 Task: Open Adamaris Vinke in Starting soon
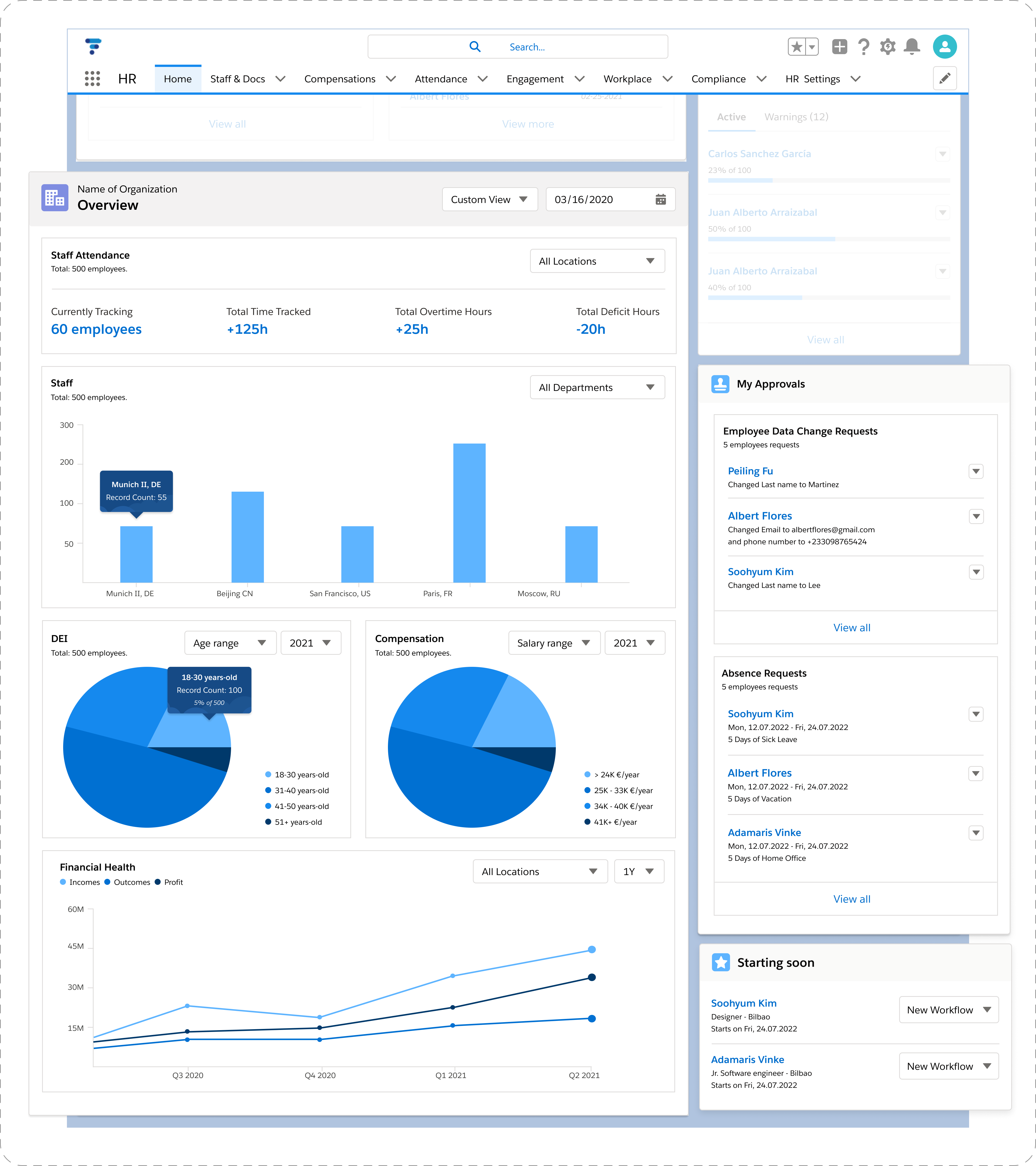[x=747, y=1059]
